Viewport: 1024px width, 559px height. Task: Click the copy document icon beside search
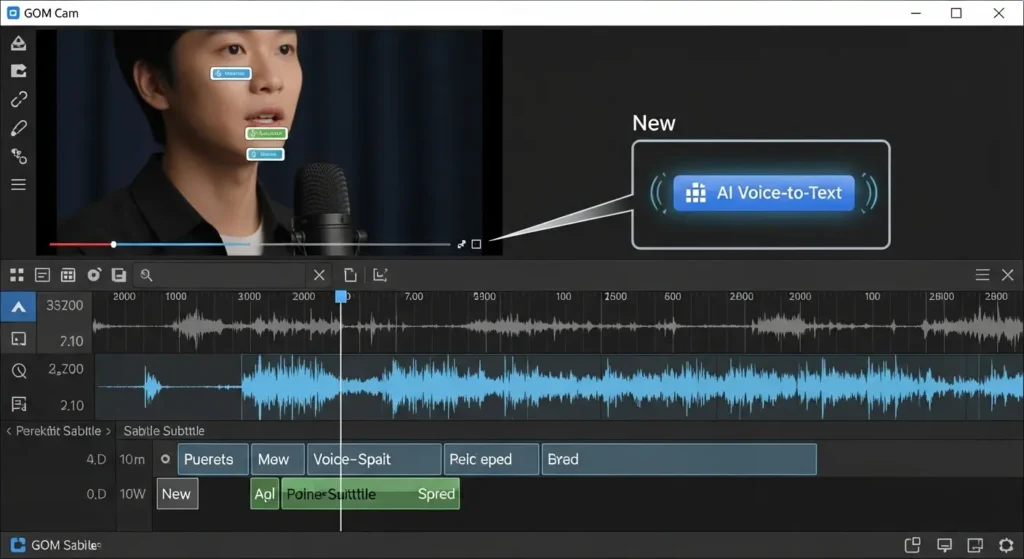coord(350,275)
